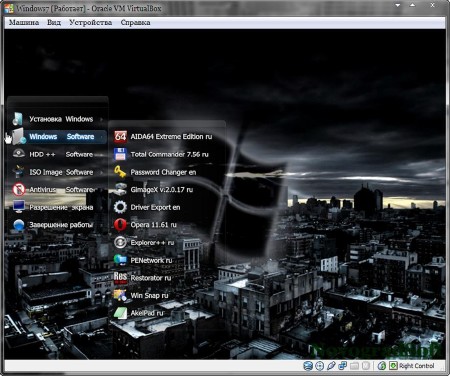
Task: Click the Explorer++ icon
Action: [x=120, y=242]
